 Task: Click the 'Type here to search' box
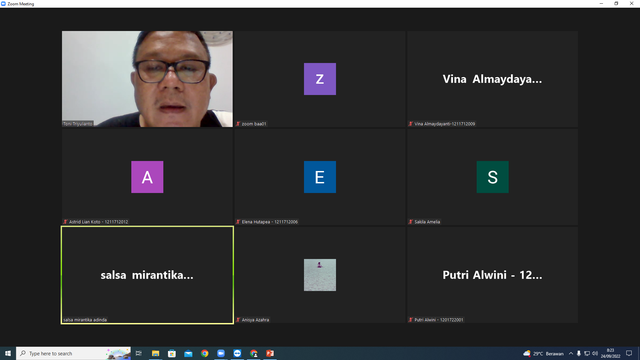coord(73,353)
